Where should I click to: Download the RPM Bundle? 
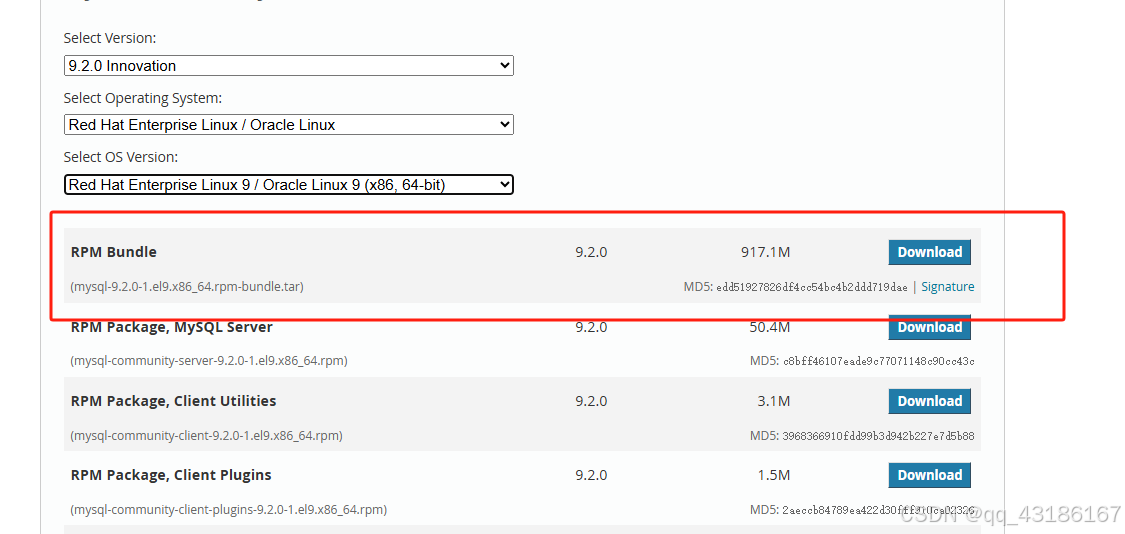(929, 252)
